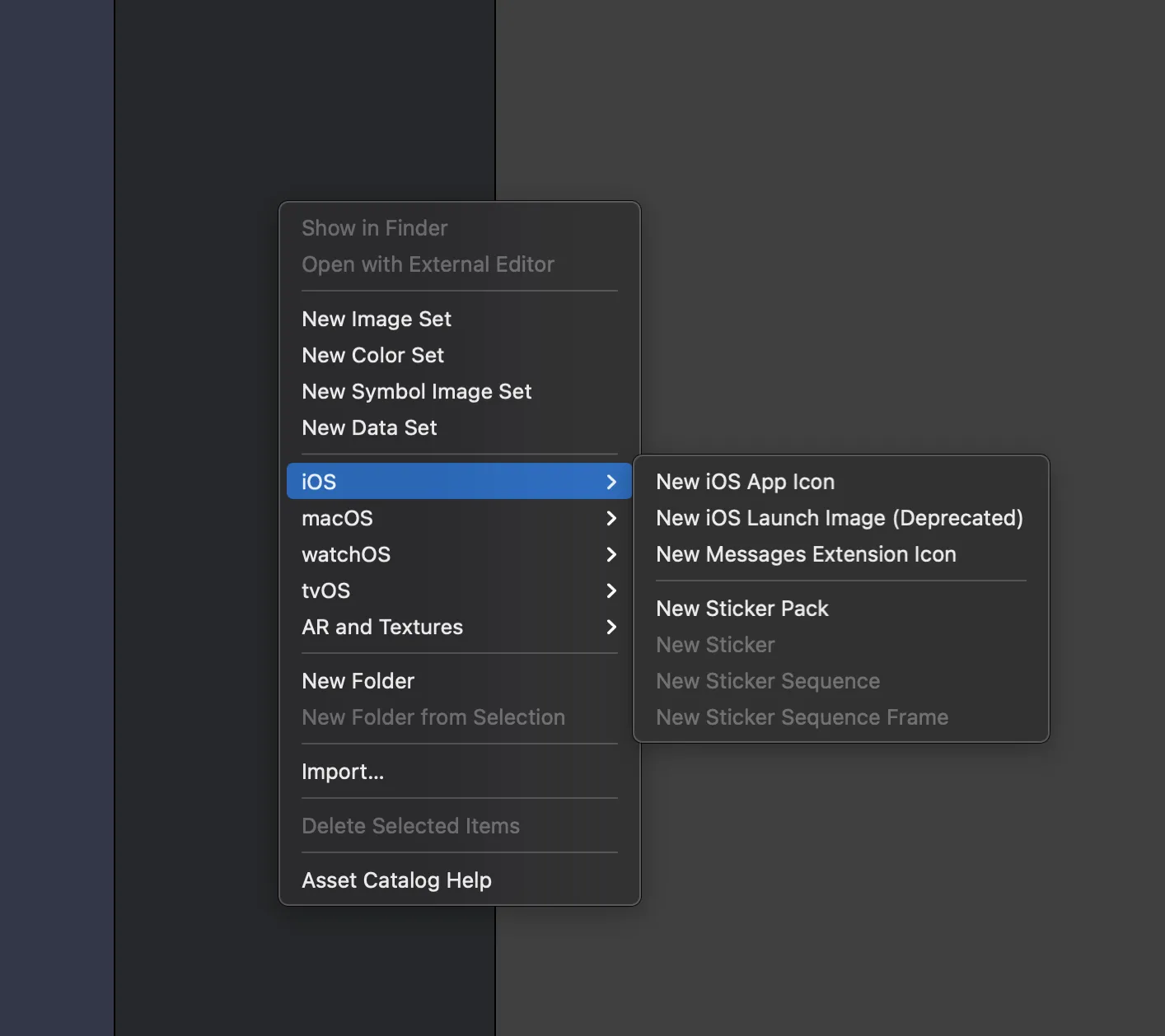The image size is (1165, 1036).
Task: Open the iOS submenu item
Action: coord(460,481)
